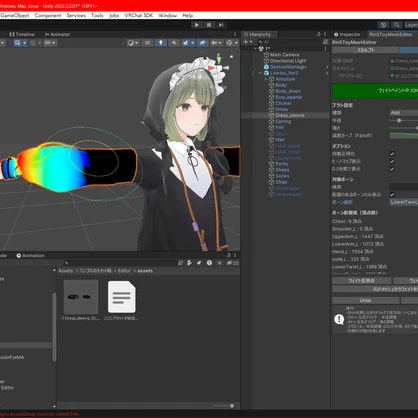Open the shading draw mode dropdown

pyautogui.click(x=133, y=43)
